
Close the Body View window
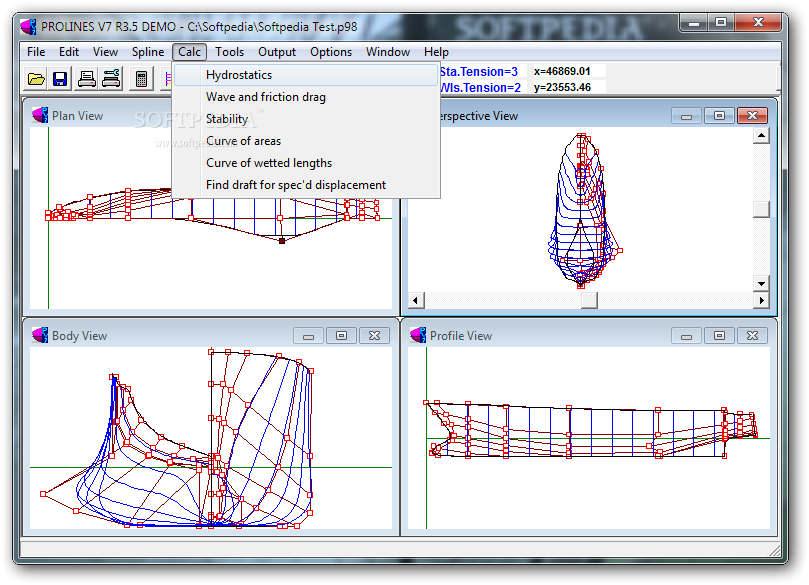pos(374,336)
